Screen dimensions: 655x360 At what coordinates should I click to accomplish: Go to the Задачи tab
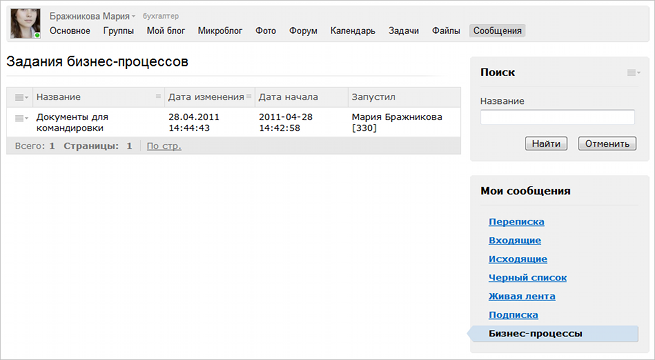(x=404, y=31)
